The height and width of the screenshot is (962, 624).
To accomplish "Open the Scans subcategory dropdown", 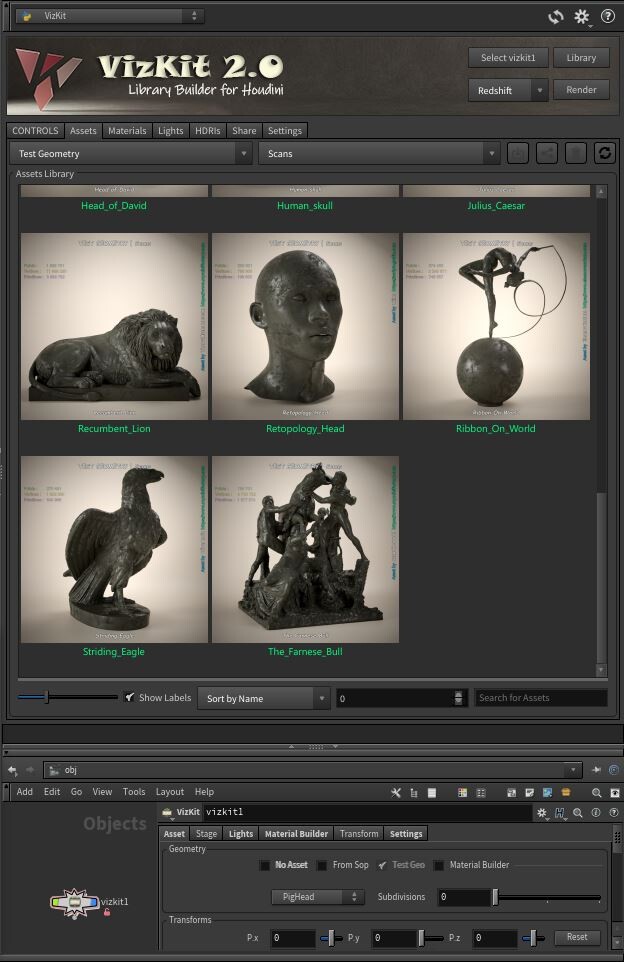I will [x=379, y=153].
